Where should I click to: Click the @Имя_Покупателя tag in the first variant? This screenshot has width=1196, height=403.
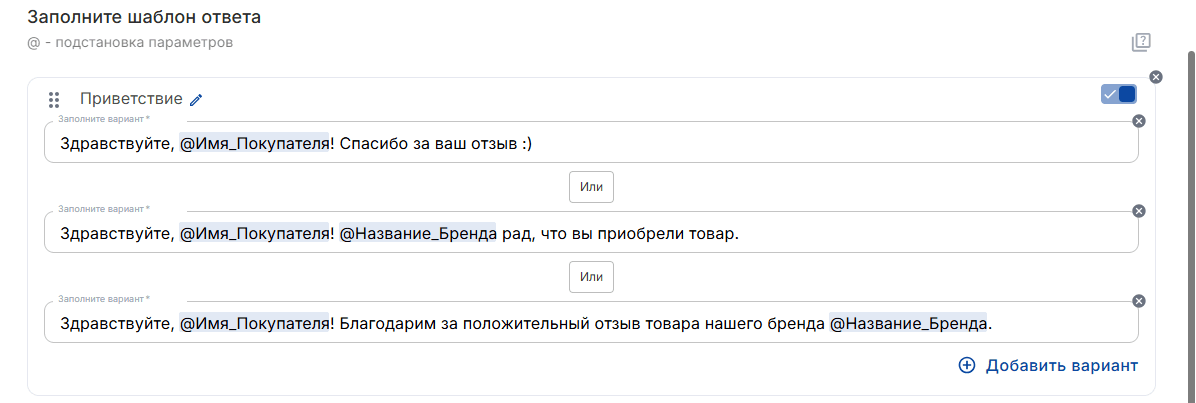(254, 143)
